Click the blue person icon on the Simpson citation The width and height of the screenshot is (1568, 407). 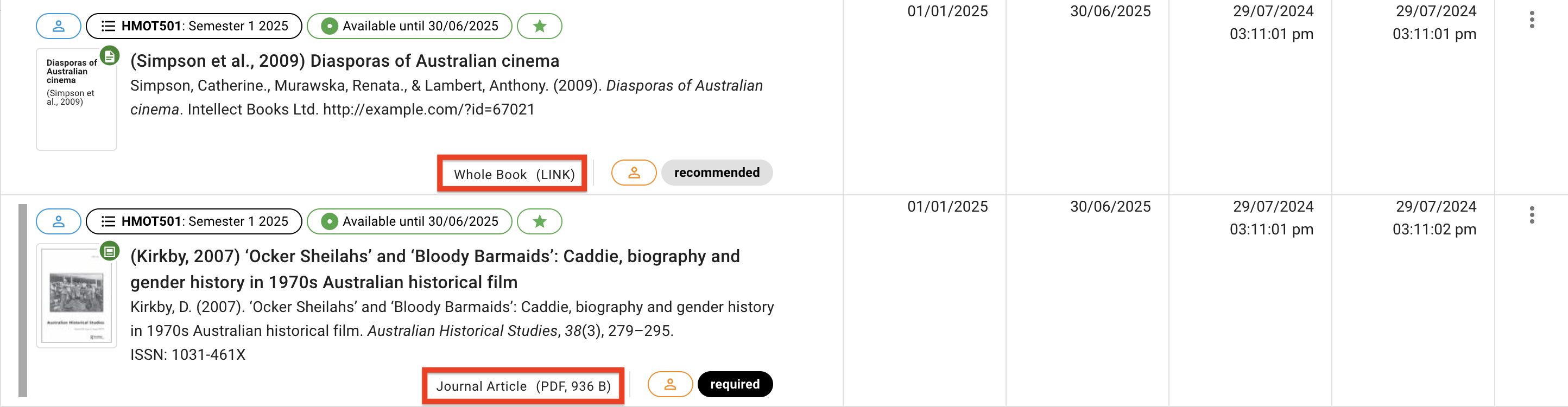tap(58, 26)
